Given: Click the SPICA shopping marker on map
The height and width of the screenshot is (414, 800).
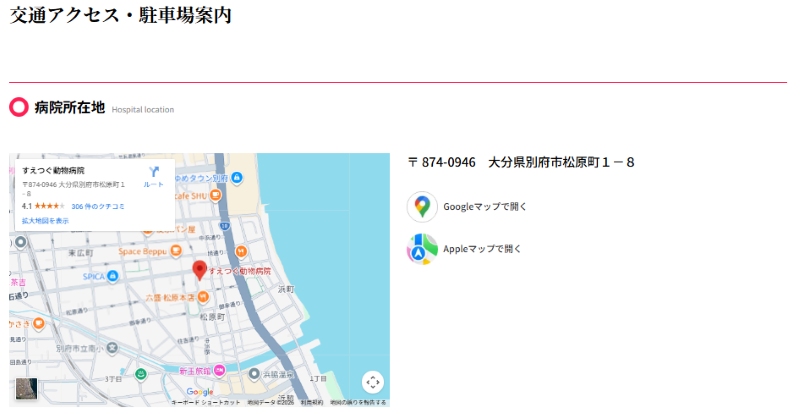Looking at the screenshot, I should (113, 275).
